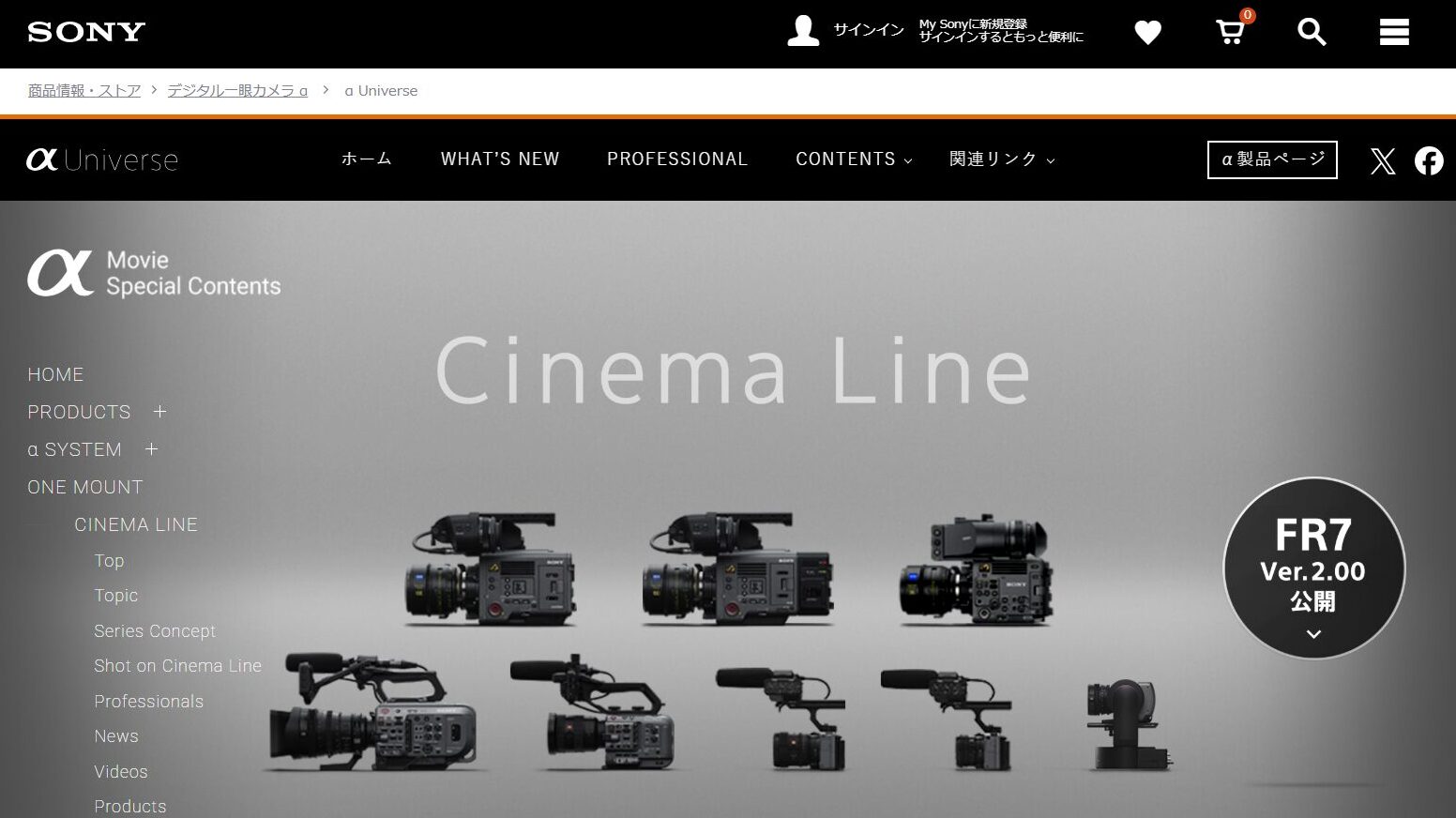Open the Facebook social icon
Image resolution: width=1456 pixels, height=818 pixels.
[x=1429, y=161]
